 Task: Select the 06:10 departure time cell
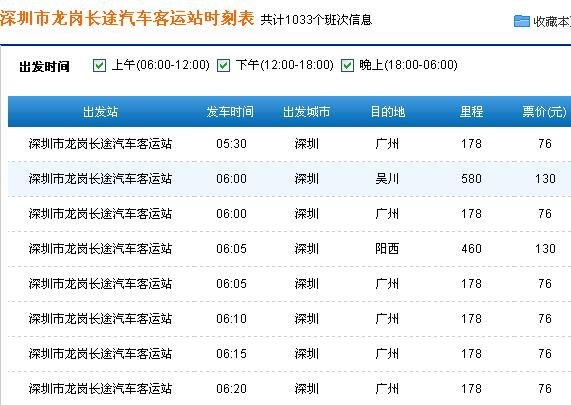click(x=231, y=319)
